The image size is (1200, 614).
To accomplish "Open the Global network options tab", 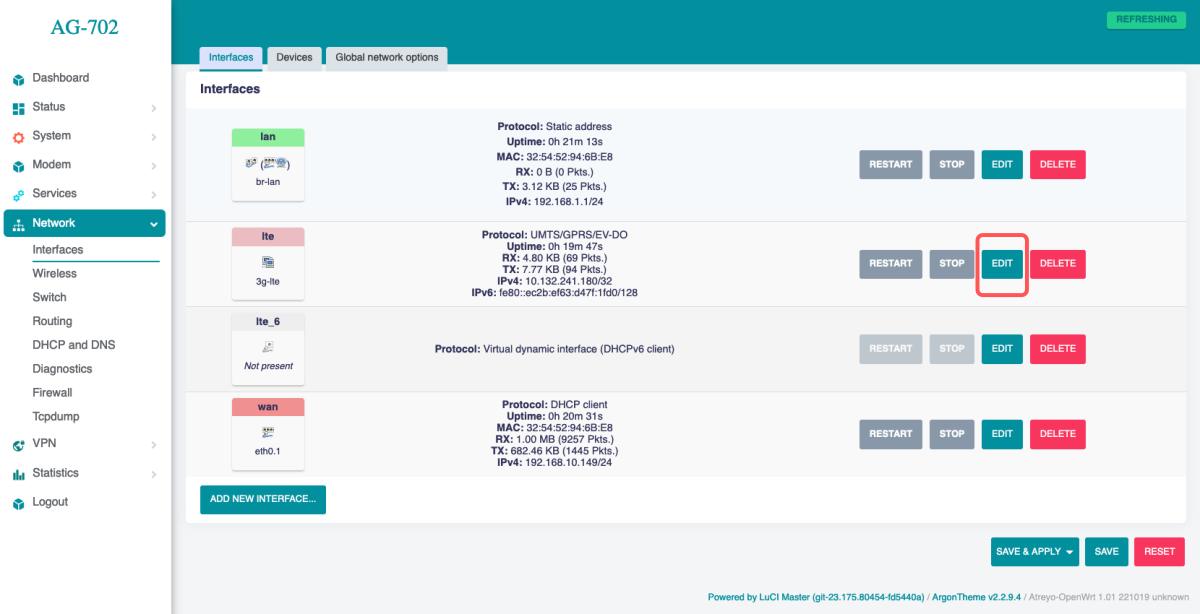I will coord(387,57).
